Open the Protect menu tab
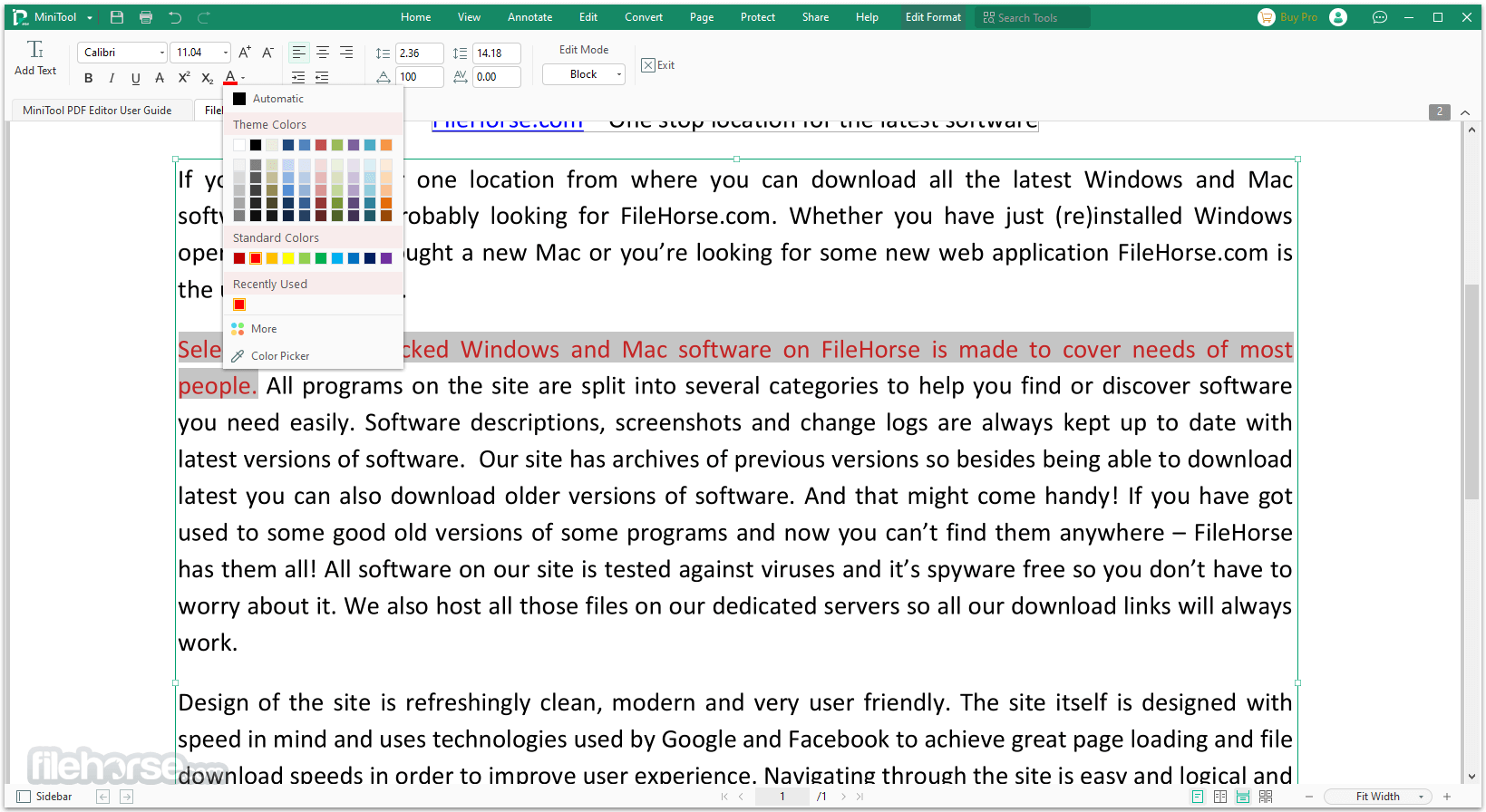 pos(758,17)
